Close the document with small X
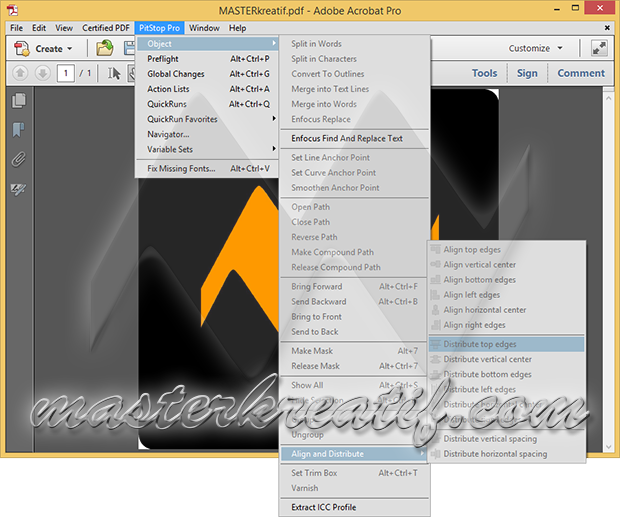 607,28
